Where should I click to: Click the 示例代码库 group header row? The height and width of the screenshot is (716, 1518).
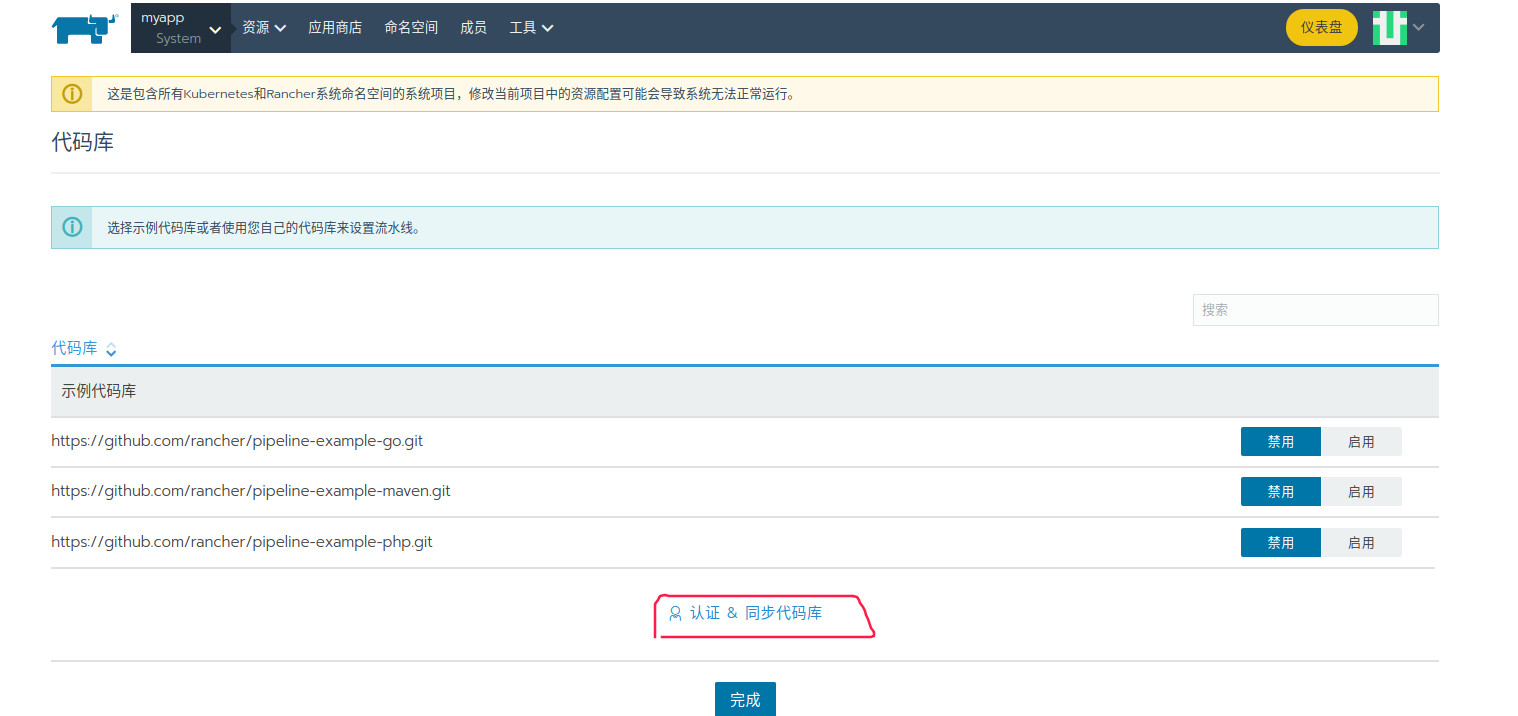click(x=745, y=391)
